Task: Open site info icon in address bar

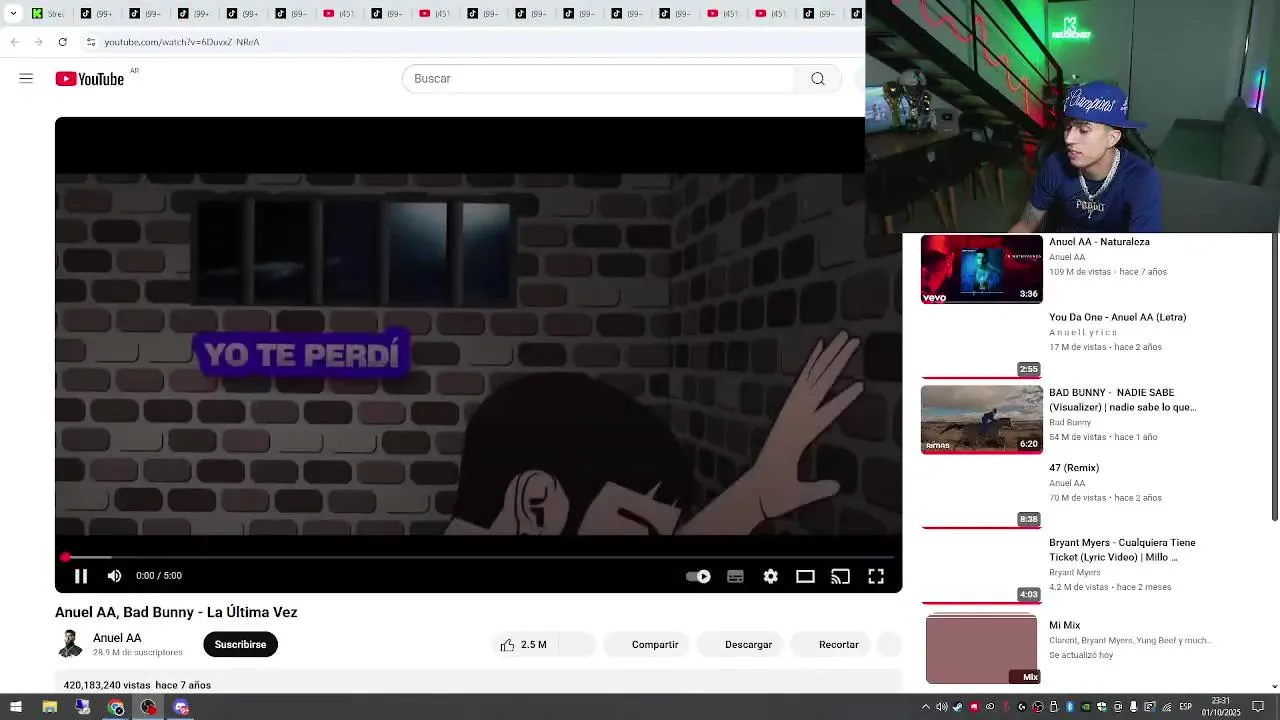Action: 90,42
